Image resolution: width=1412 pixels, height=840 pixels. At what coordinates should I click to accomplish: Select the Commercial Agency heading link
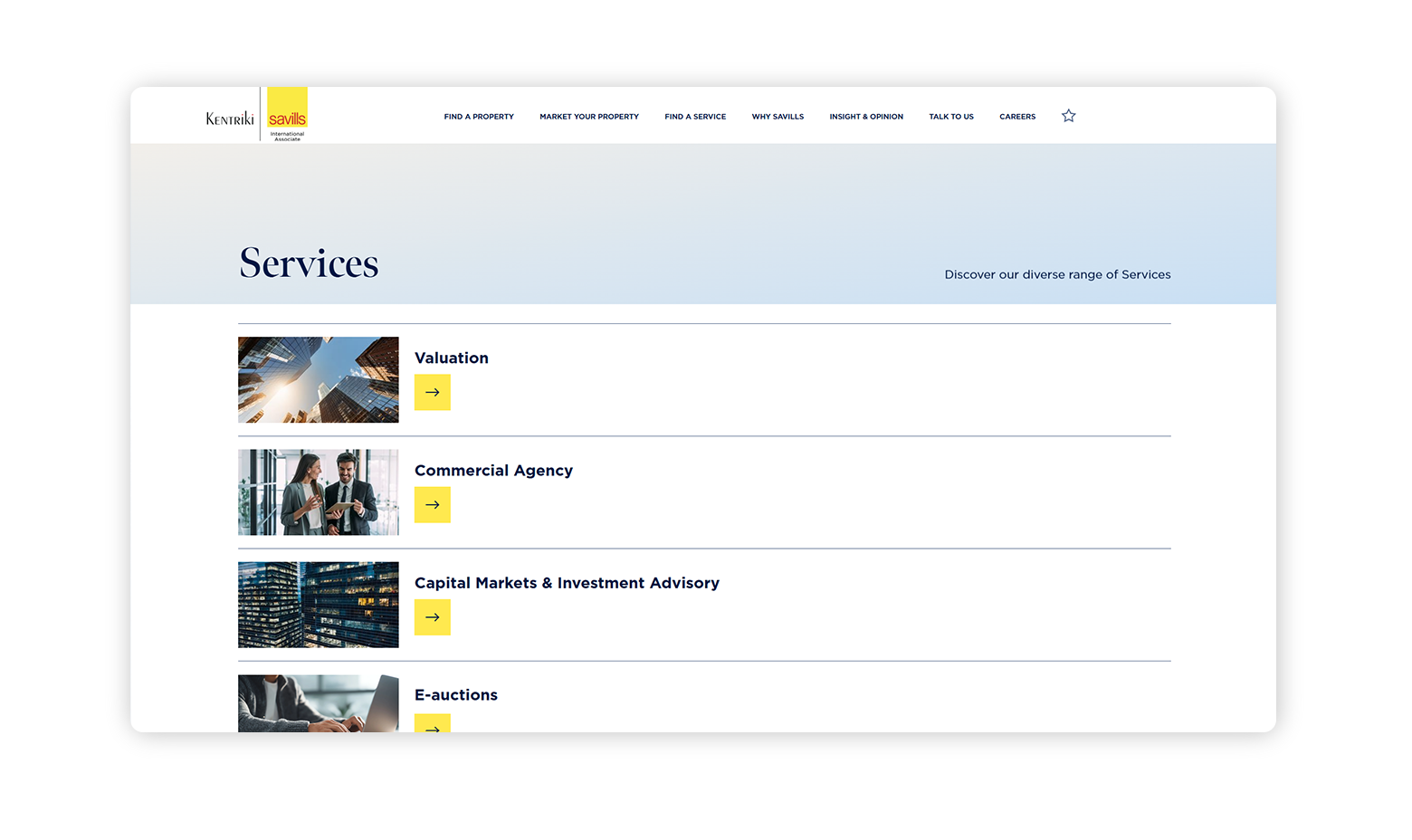point(493,470)
